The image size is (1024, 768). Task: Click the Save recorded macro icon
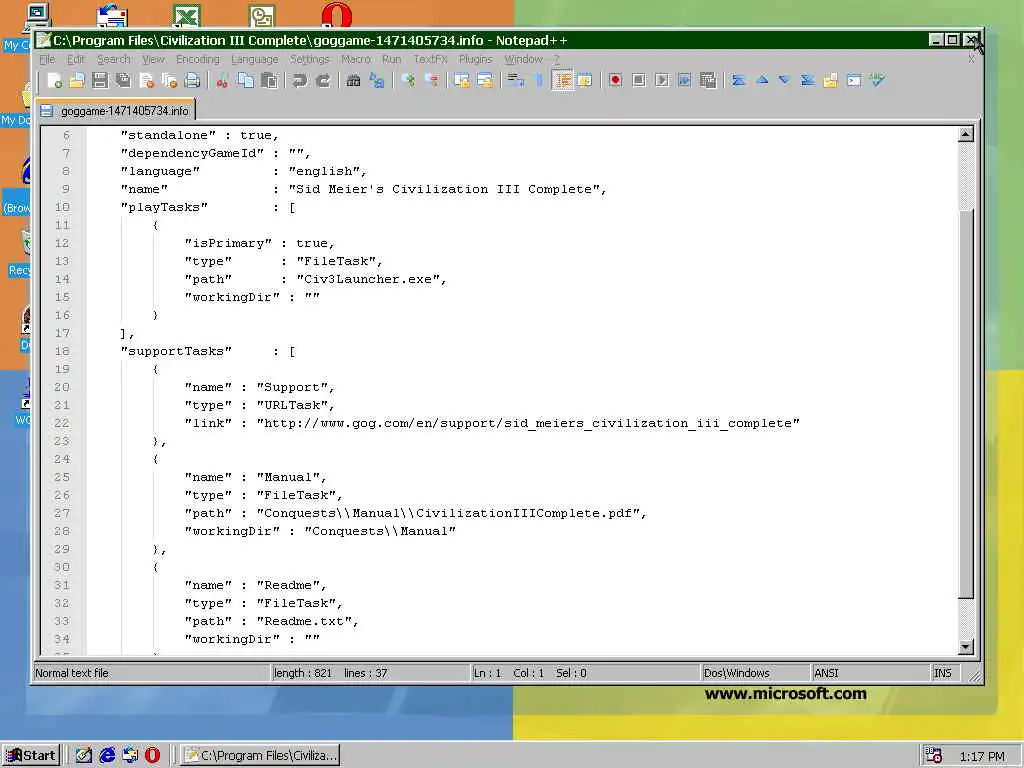pyautogui.click(x=708, y=80)
